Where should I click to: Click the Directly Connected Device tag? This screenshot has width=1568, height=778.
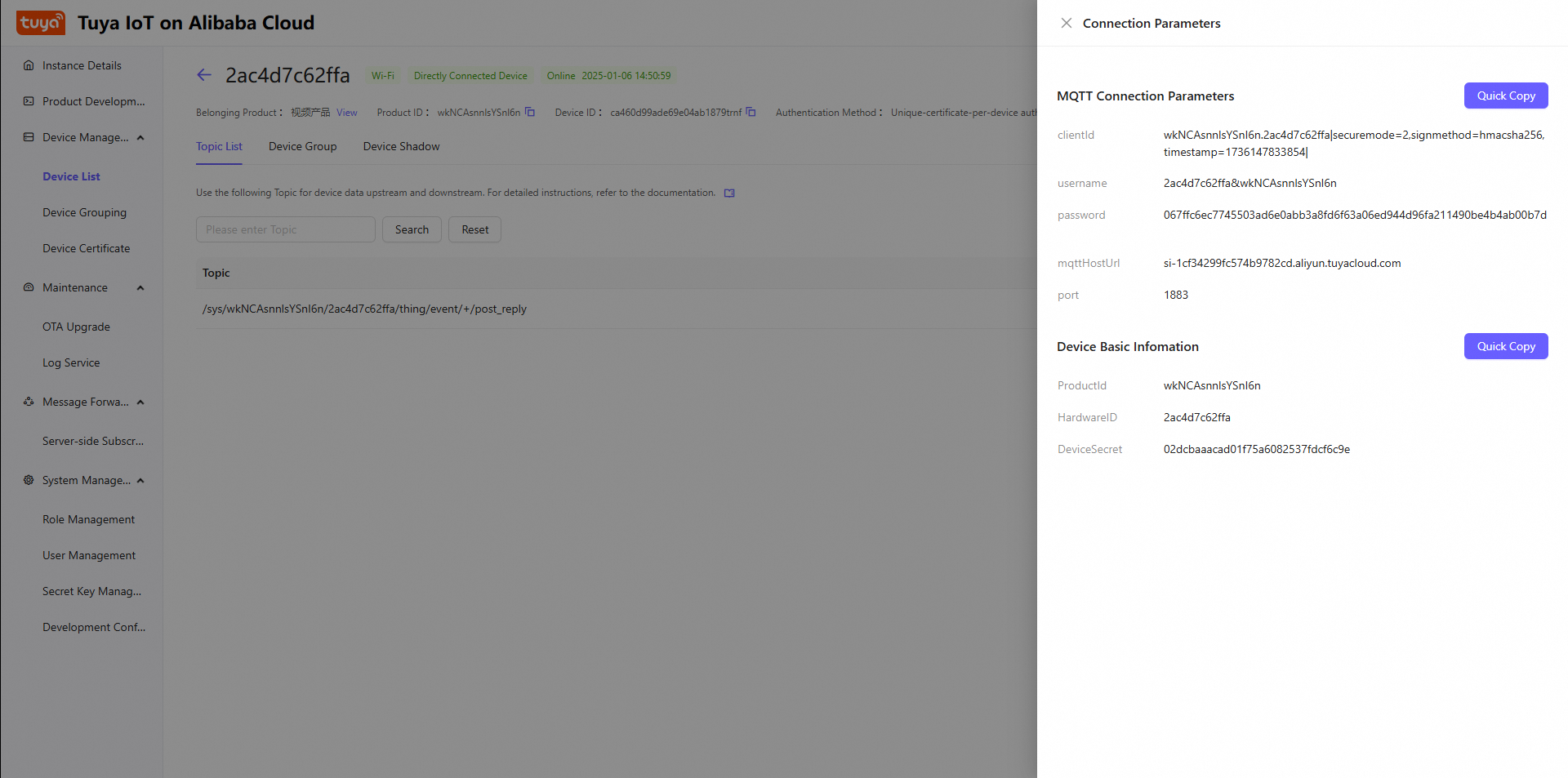click(470, 76)
